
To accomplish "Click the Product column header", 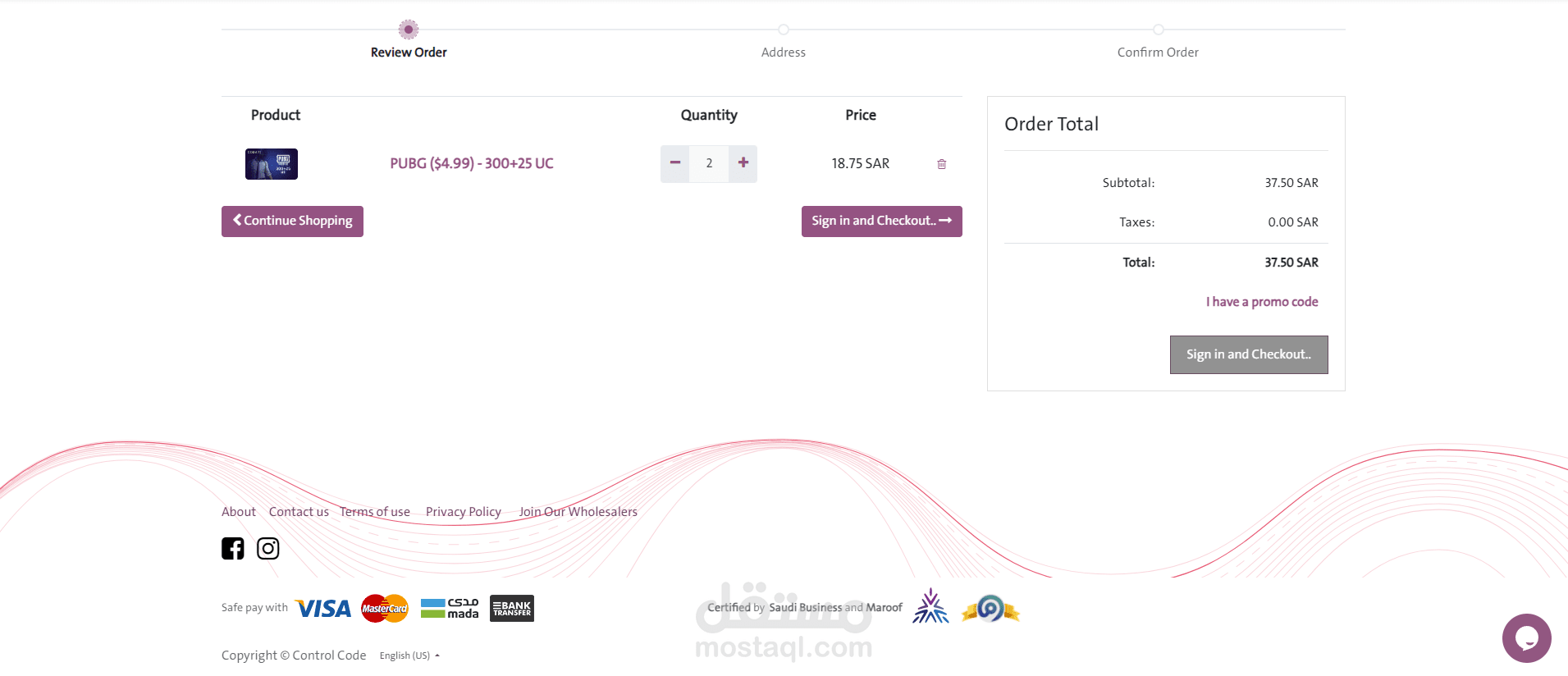I will [276, 115].
